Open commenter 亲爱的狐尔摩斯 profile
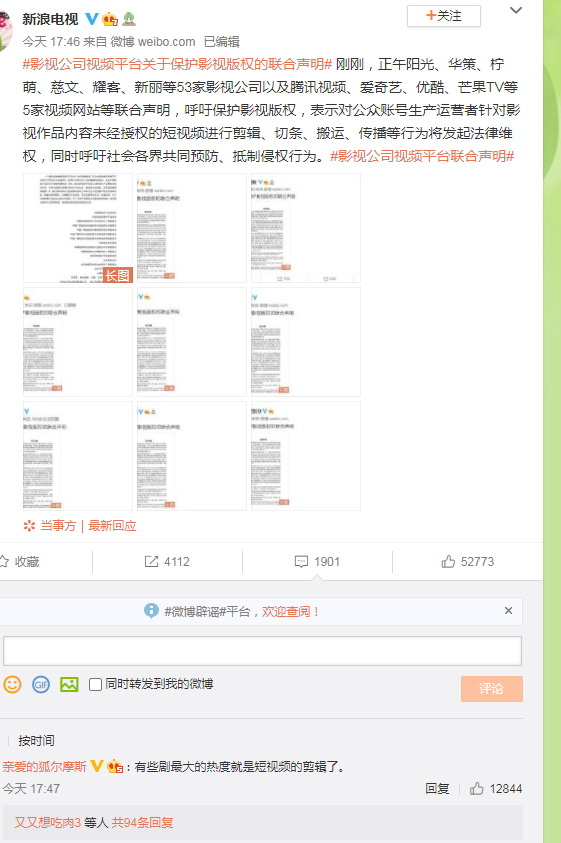Image resolution: width=561 pixels, height=843 pixels. click(44, 767)
